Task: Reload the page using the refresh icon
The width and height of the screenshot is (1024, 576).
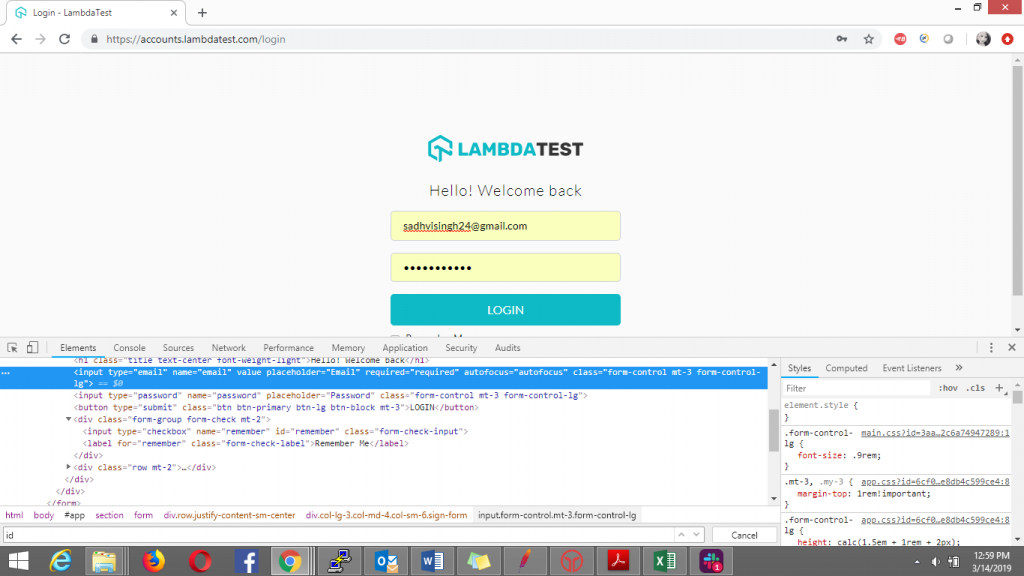Action: click(64, 38)
